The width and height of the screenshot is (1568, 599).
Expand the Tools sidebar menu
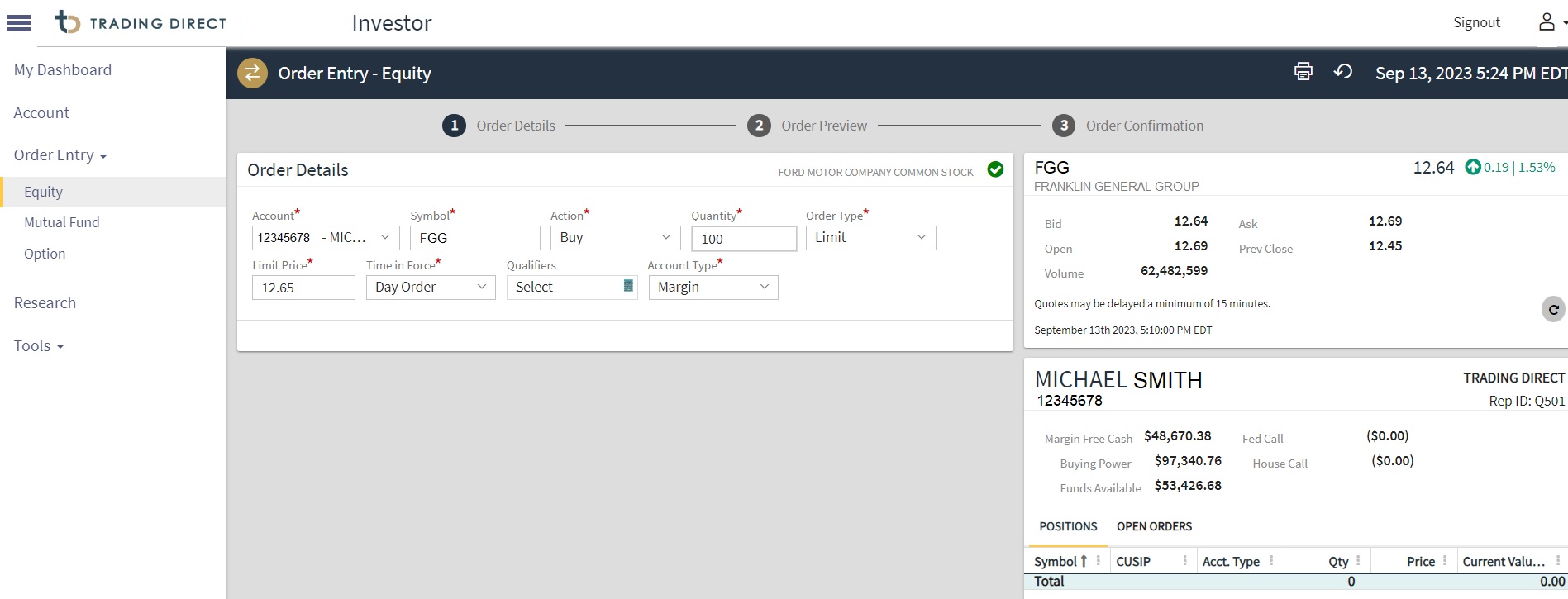[x=38, y=346]
